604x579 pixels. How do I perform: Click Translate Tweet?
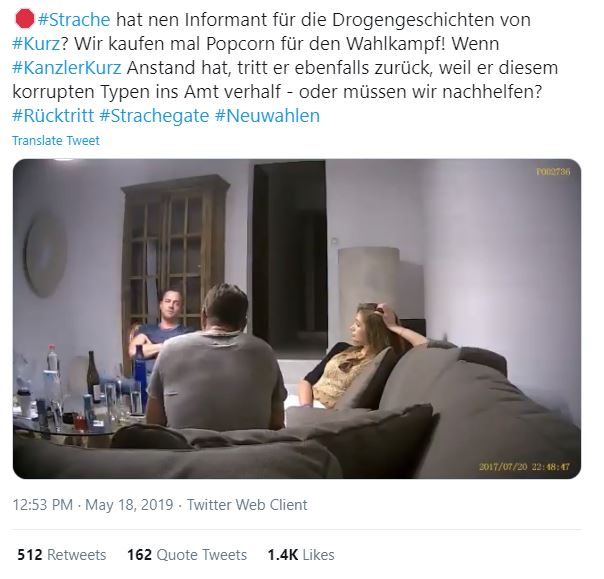[x=56, y=140]
